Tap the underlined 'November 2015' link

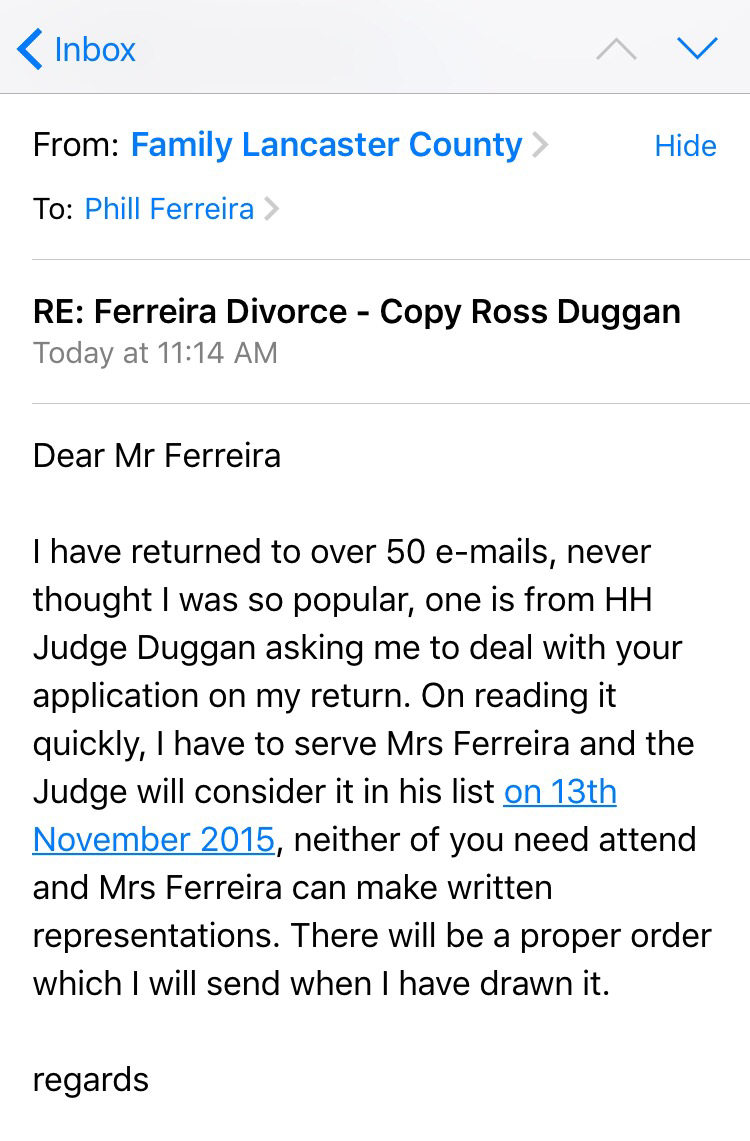[153, 839]
